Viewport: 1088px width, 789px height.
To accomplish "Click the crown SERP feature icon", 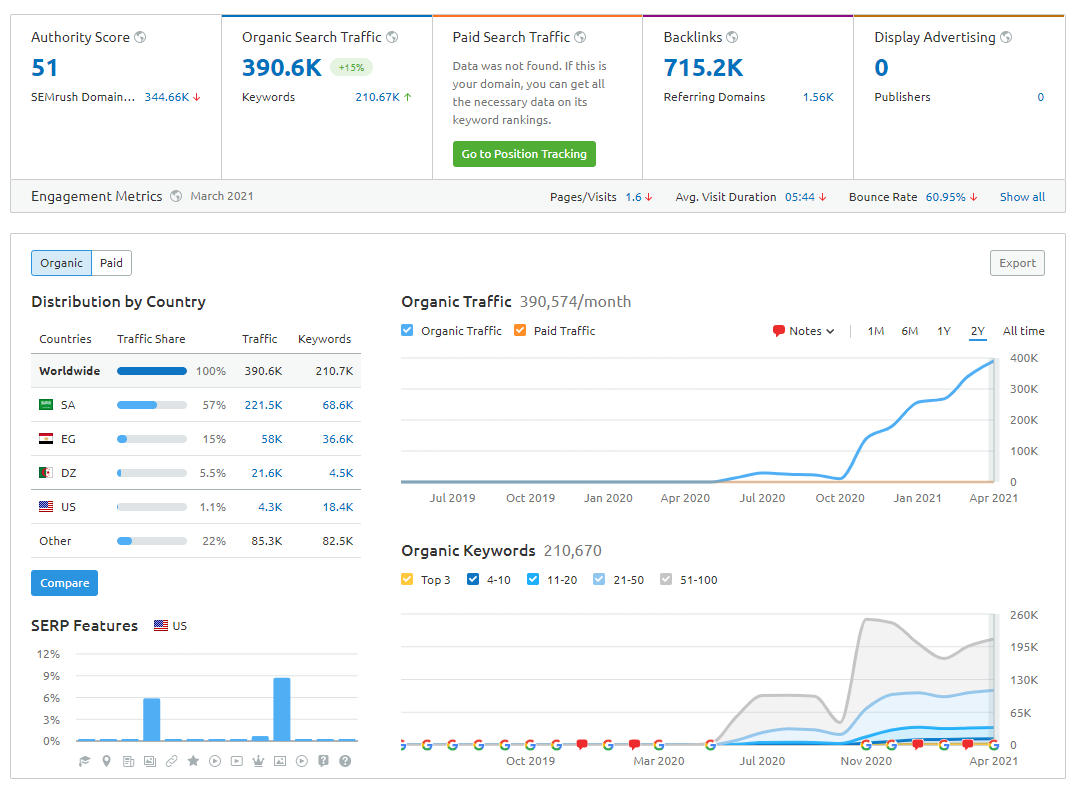I will point(259,761).
